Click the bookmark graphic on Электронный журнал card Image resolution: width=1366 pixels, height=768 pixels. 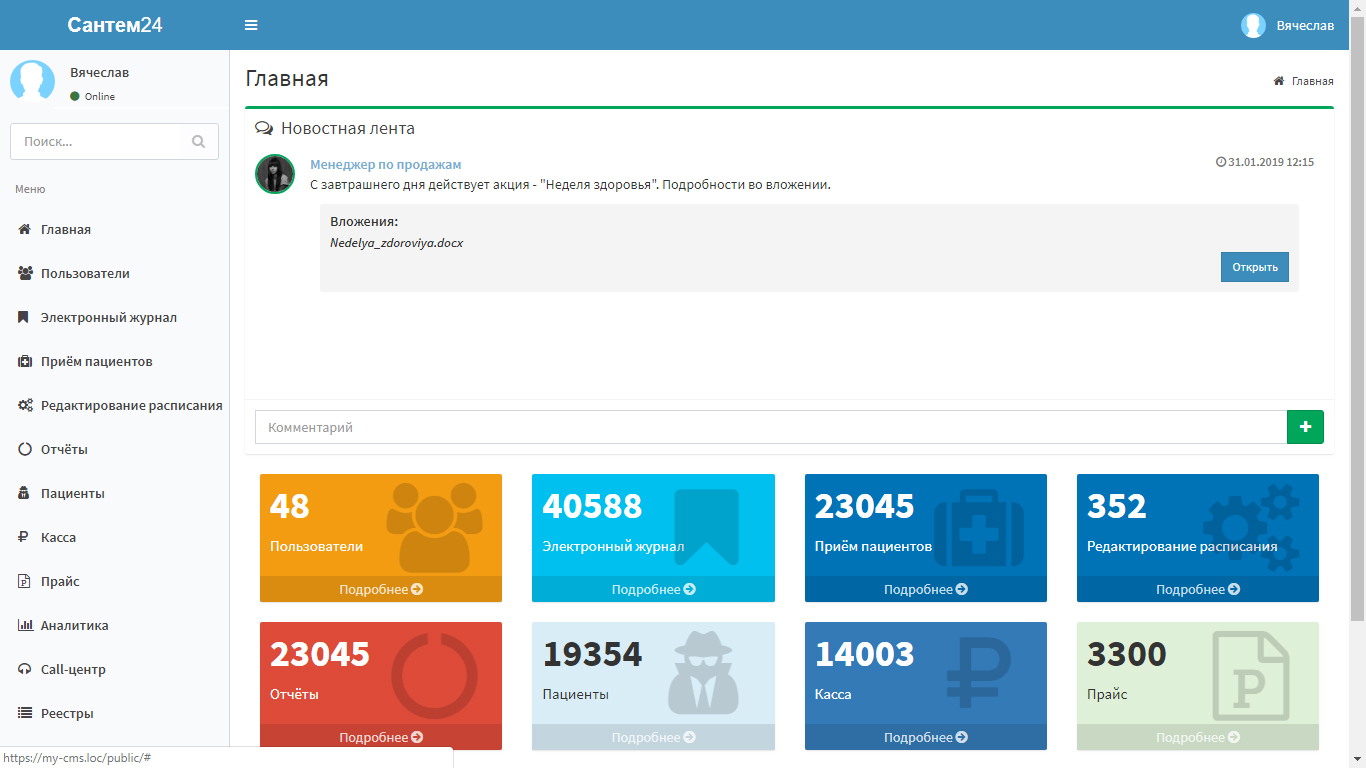pos(707,528)
